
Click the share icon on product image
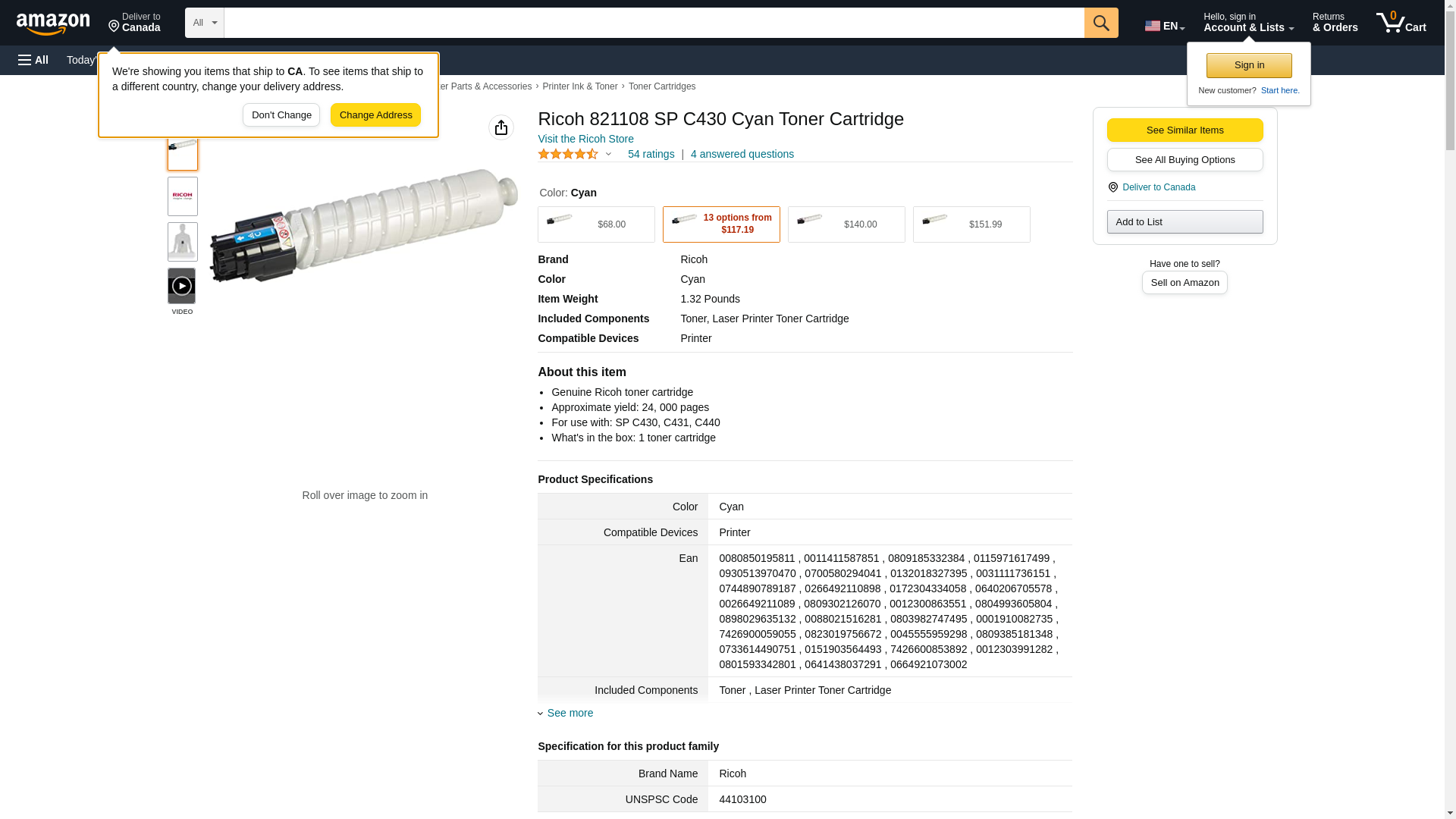click(501, 127)
